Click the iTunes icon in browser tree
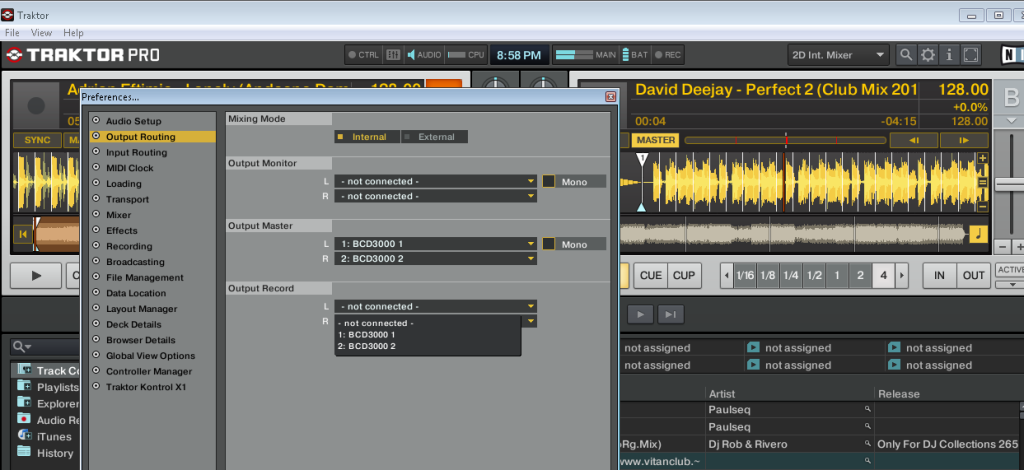 click(25, 435)
